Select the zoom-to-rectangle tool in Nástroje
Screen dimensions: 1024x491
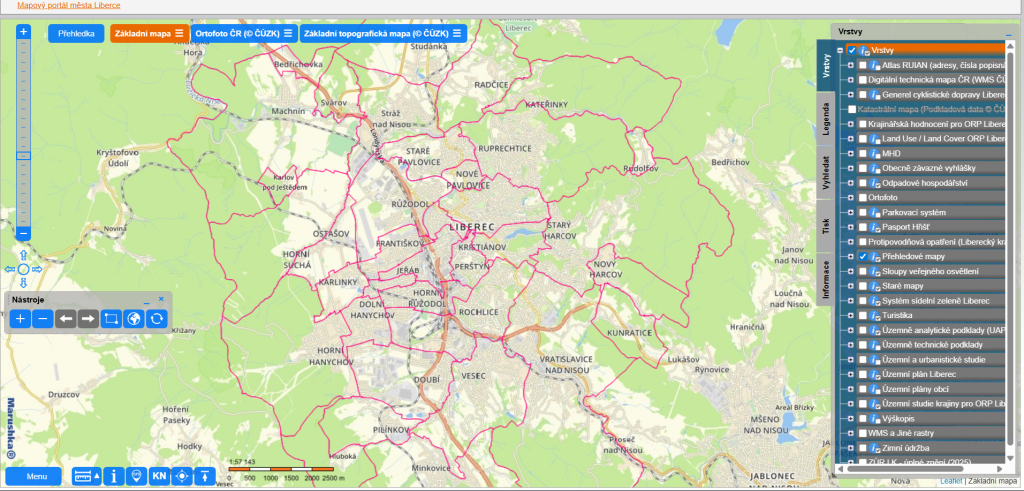(x=110, y=319)
